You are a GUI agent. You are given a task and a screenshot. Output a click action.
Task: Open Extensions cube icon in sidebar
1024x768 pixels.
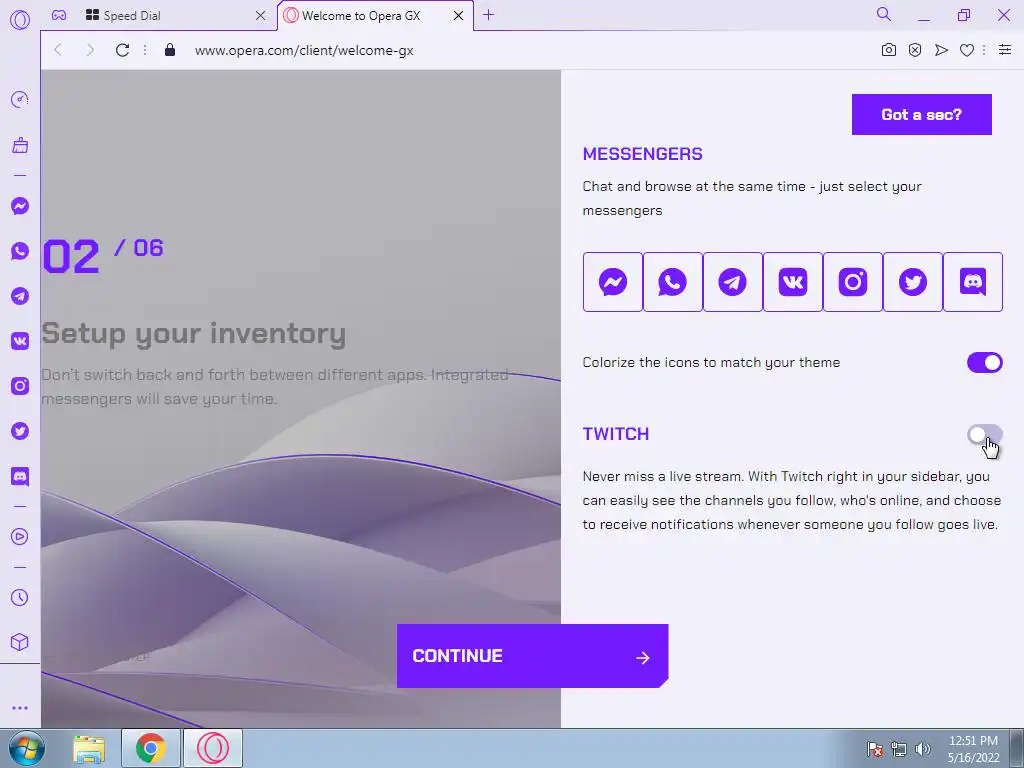pos(20,642)
